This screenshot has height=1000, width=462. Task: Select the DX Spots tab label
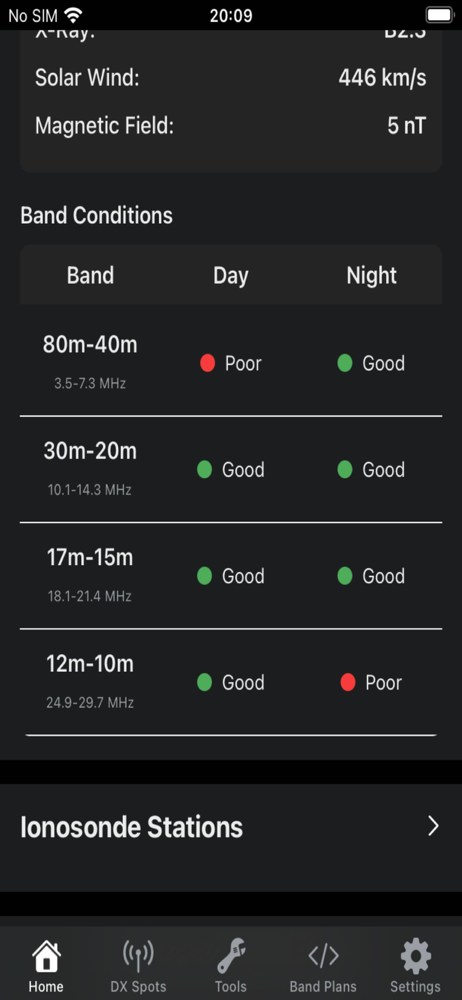point(138,987)
